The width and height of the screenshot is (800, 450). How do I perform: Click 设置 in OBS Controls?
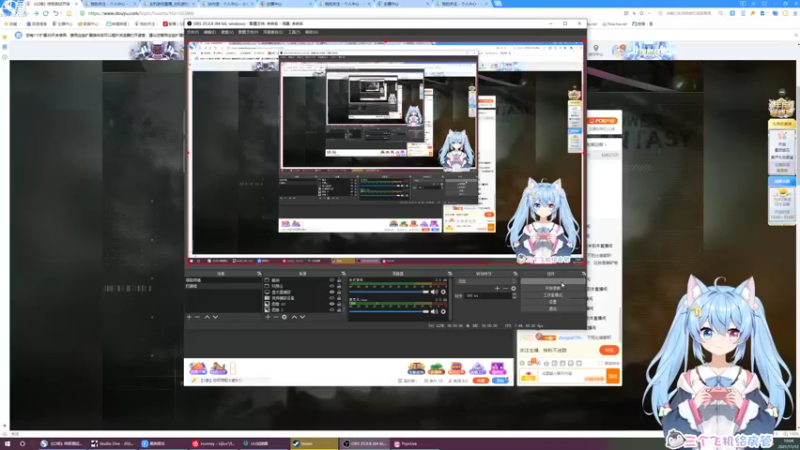click(553, 302)
